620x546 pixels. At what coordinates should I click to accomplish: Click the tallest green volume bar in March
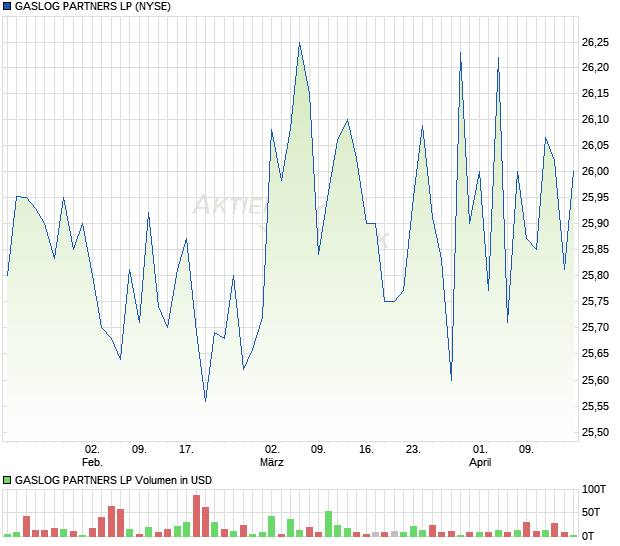(x=328, y=524)
